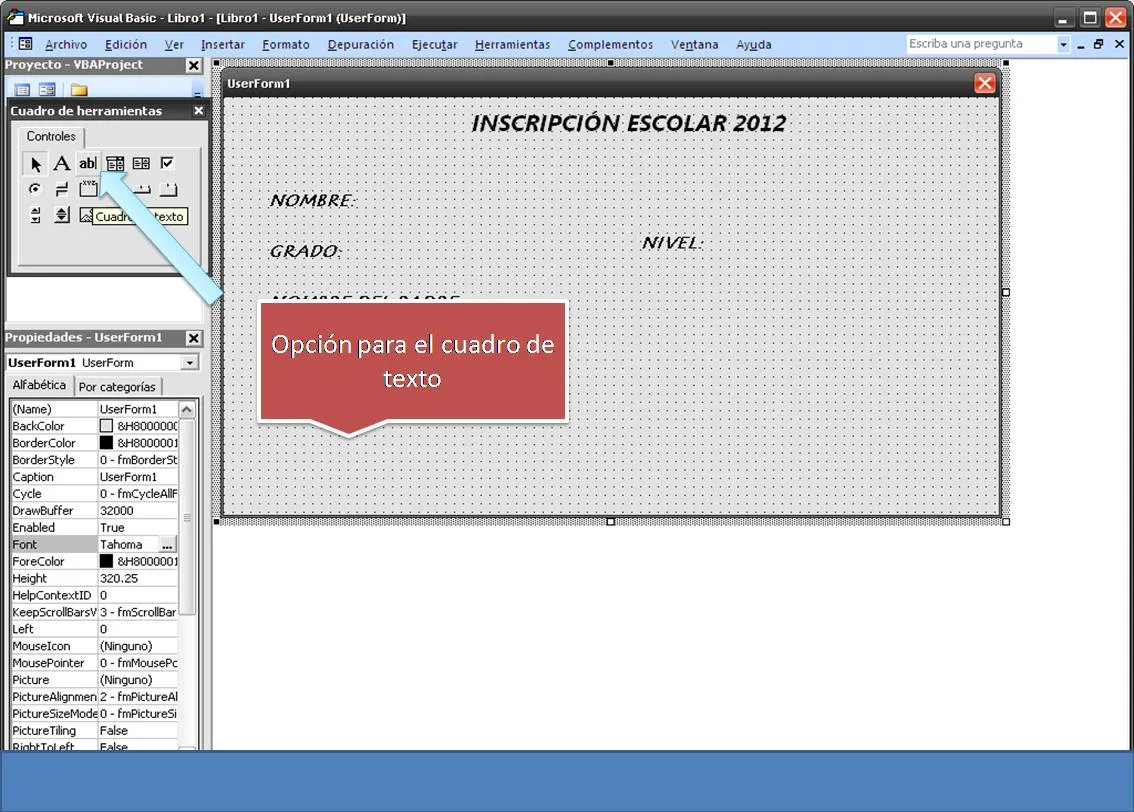Screen dimensions: 1134x812
Task: Close UserForm1 with red X button
Action: click(x=984, y=83)
